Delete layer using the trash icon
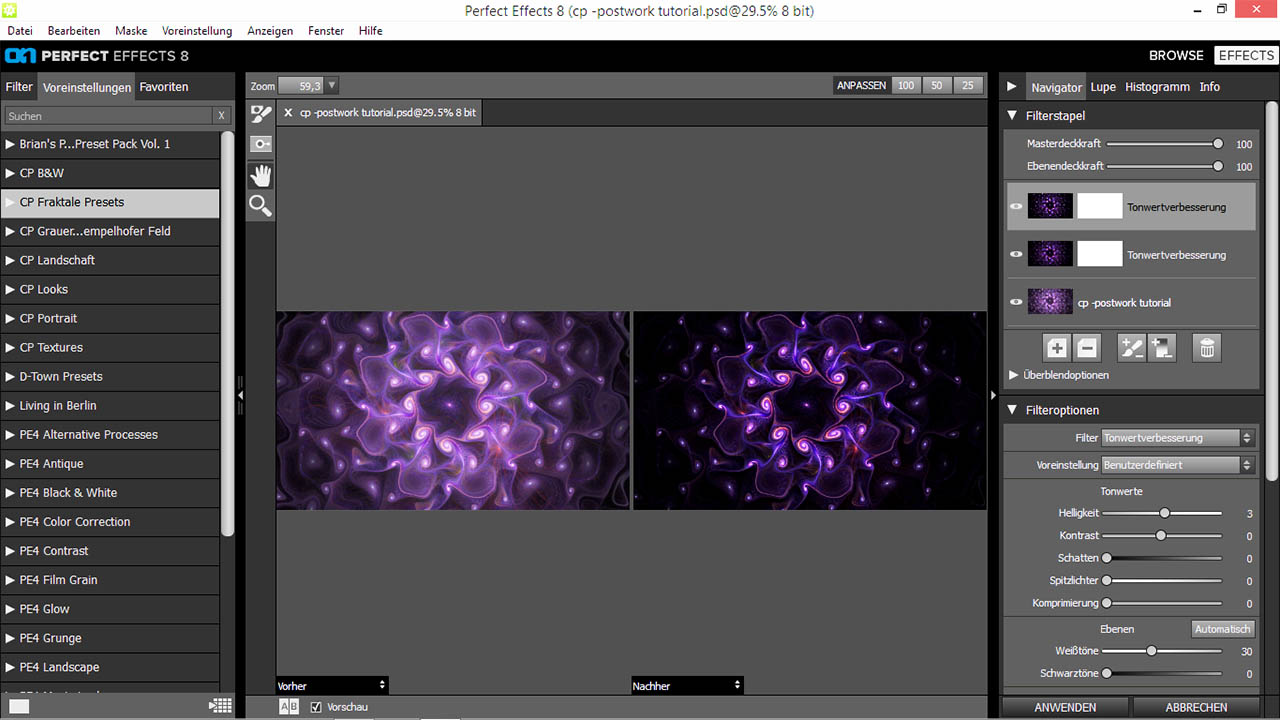This screenshot has width=1280, height=720. [1207, 348]
